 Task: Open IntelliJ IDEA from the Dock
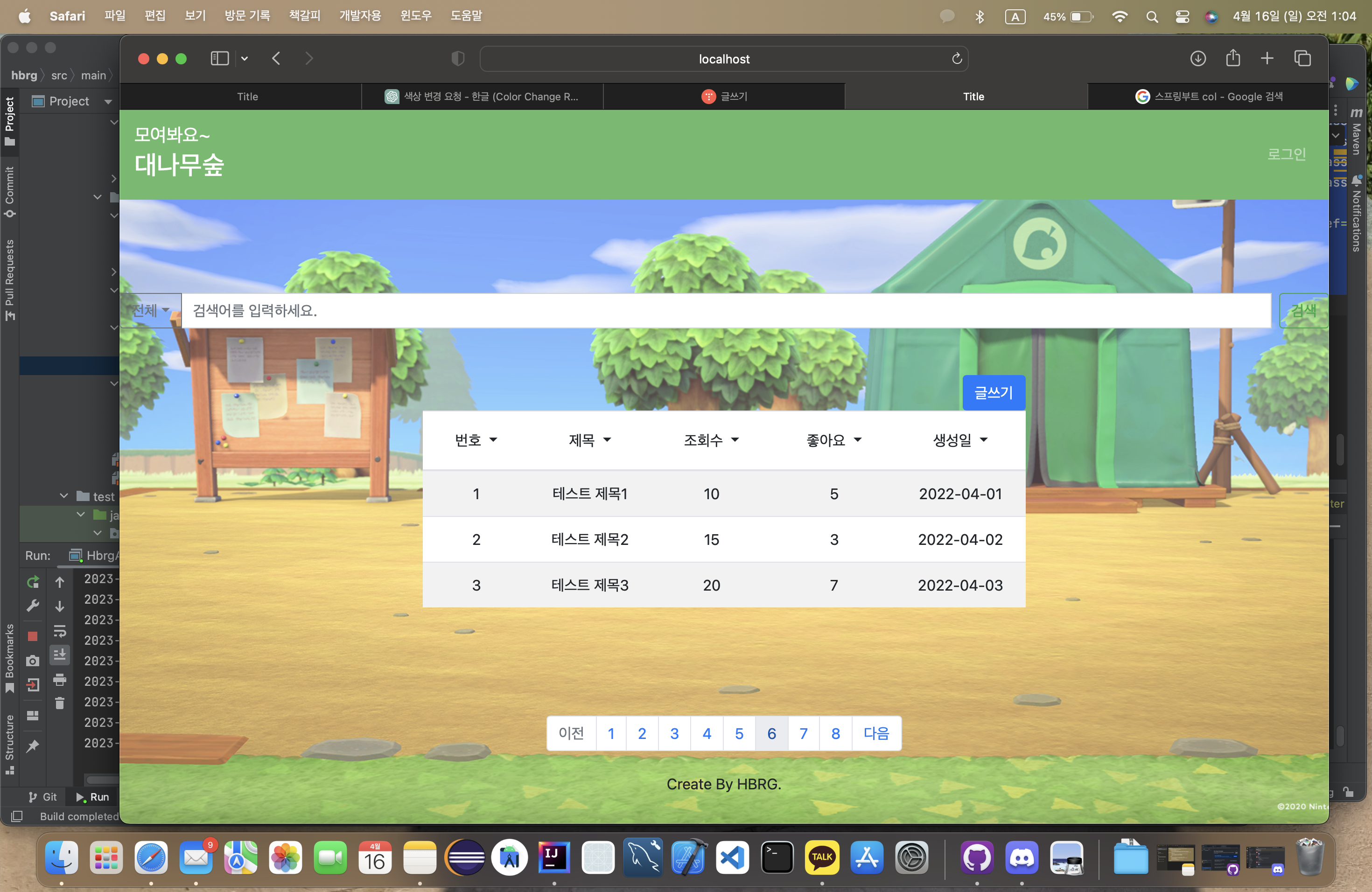[x=554, y=857]
